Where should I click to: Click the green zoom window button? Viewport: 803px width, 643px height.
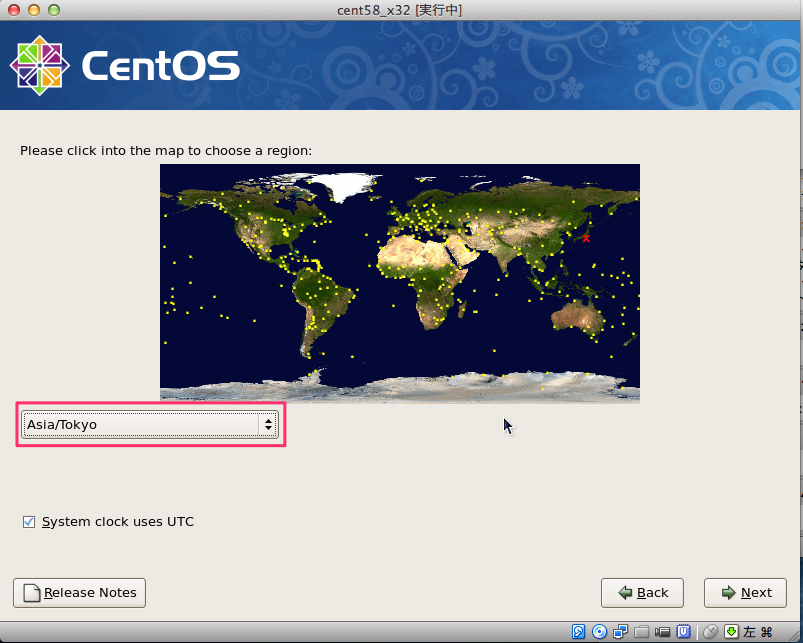54,10
